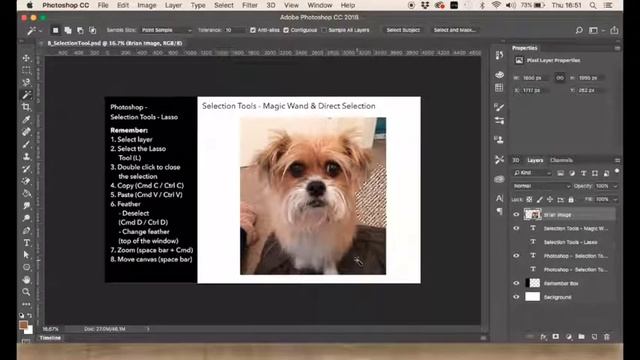Select the Magic Wand tool in toolbar

(26, 95)
